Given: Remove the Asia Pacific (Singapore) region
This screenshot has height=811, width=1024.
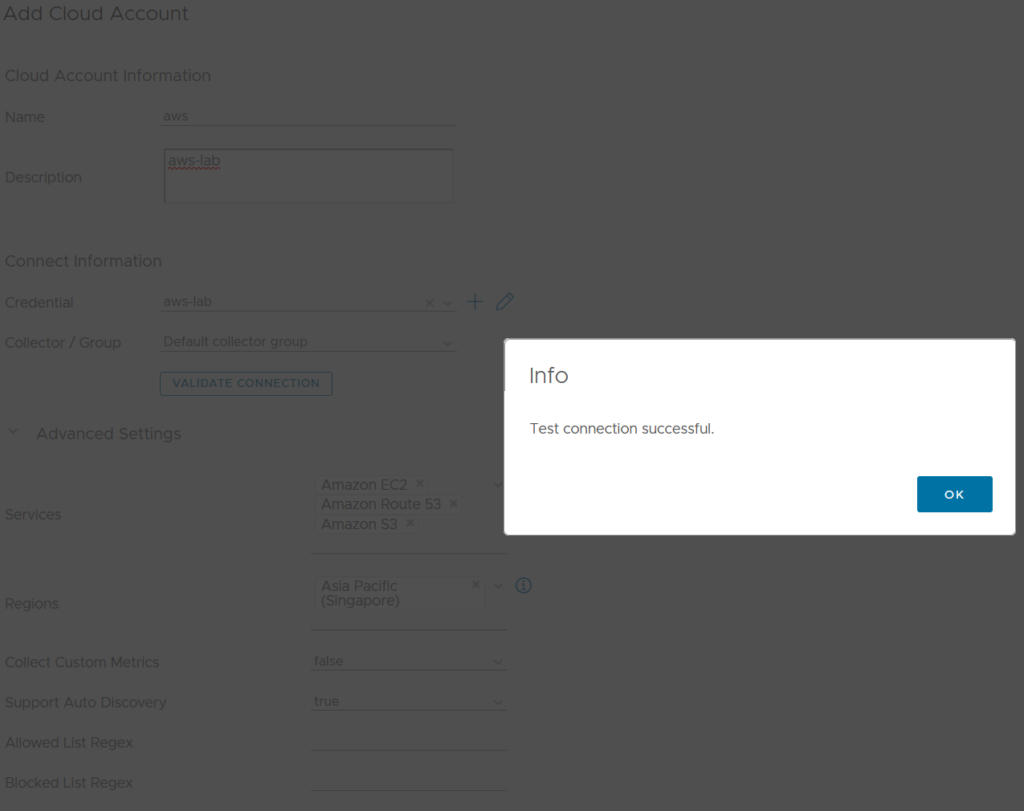Looking at the screenshot, I should click(476, 584).
